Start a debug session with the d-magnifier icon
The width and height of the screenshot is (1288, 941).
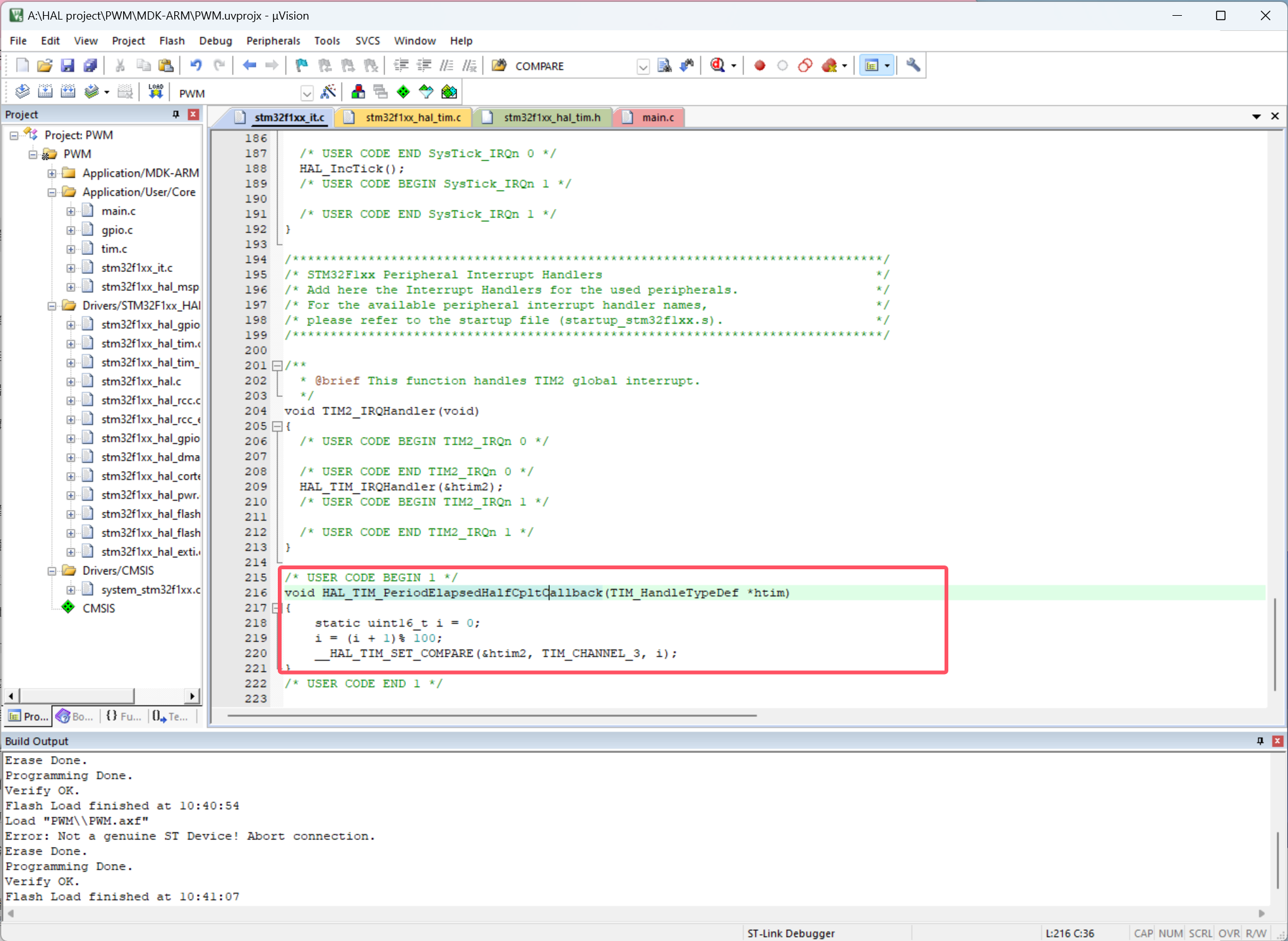717,65
